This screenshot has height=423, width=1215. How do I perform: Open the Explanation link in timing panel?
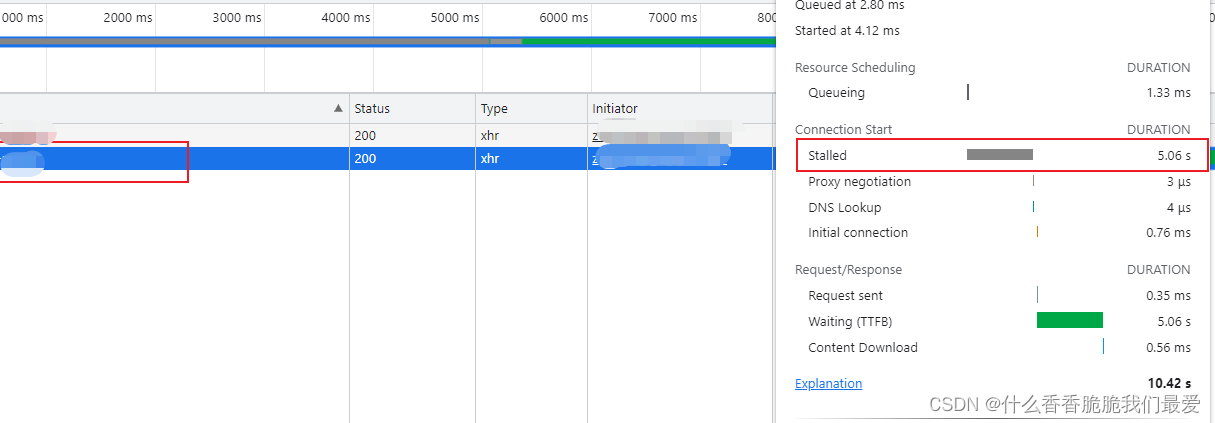pos(828,384)
